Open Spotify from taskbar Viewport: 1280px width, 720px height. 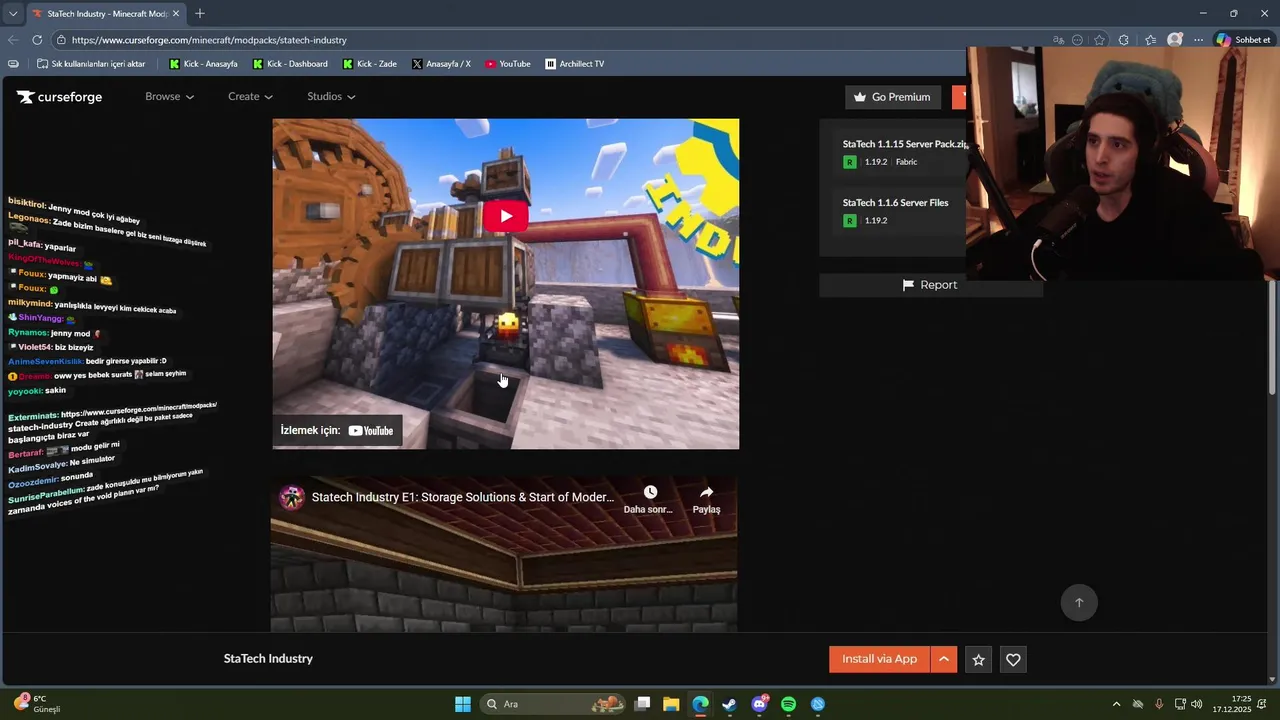click(x=788, y=704)
